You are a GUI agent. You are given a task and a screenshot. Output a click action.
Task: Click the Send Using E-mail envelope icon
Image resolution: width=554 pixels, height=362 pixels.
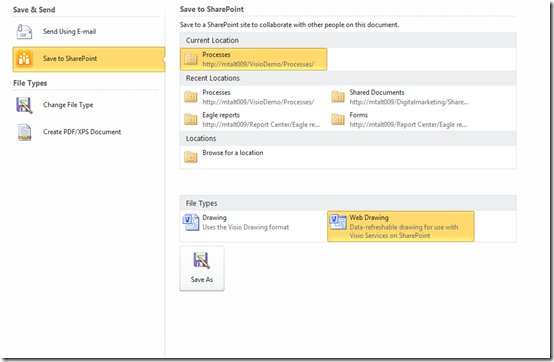click(24, 32)
